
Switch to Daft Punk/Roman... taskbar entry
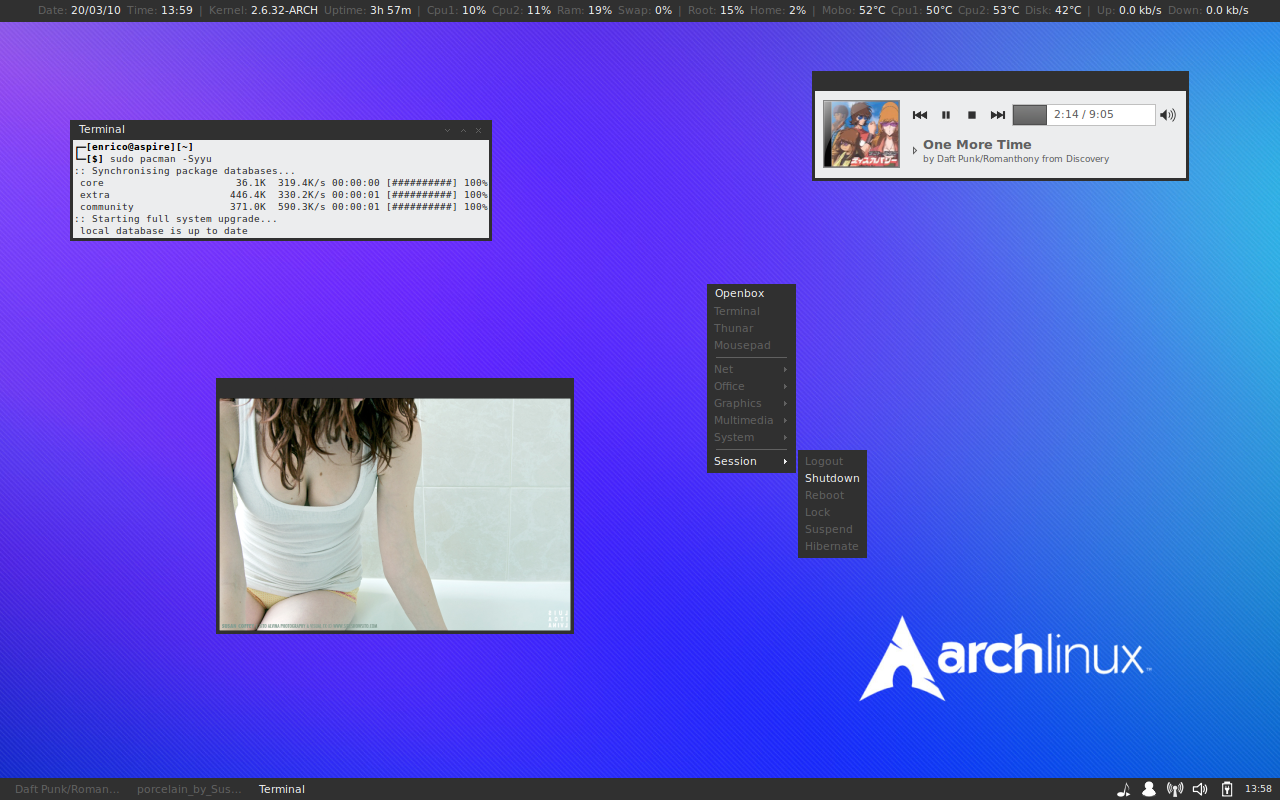coord(67,789)
